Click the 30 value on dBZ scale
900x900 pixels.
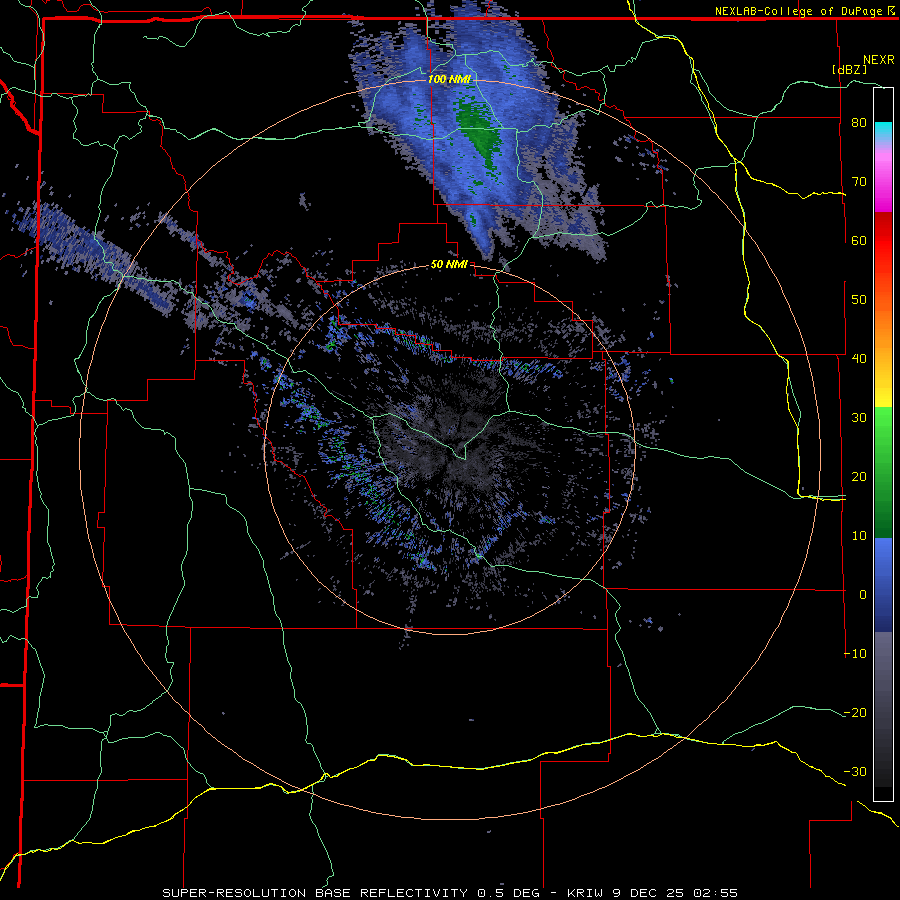pos(859,418)
